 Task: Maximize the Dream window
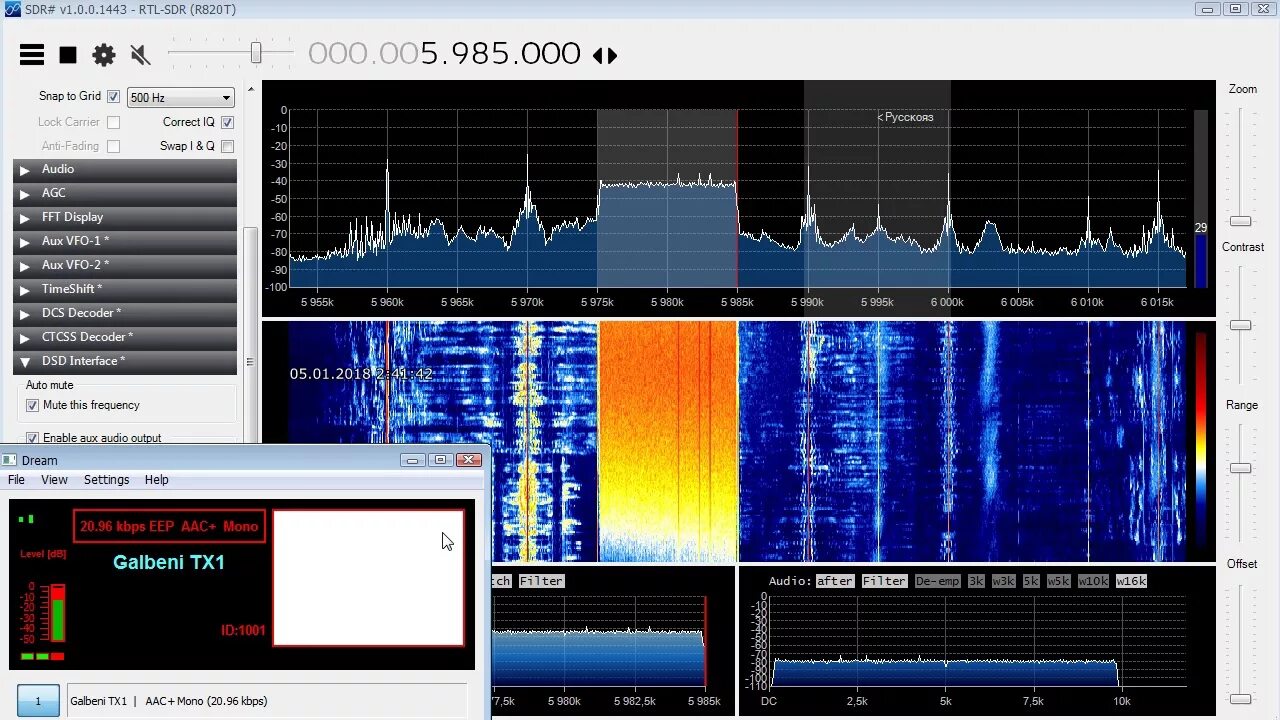point(440,460)
